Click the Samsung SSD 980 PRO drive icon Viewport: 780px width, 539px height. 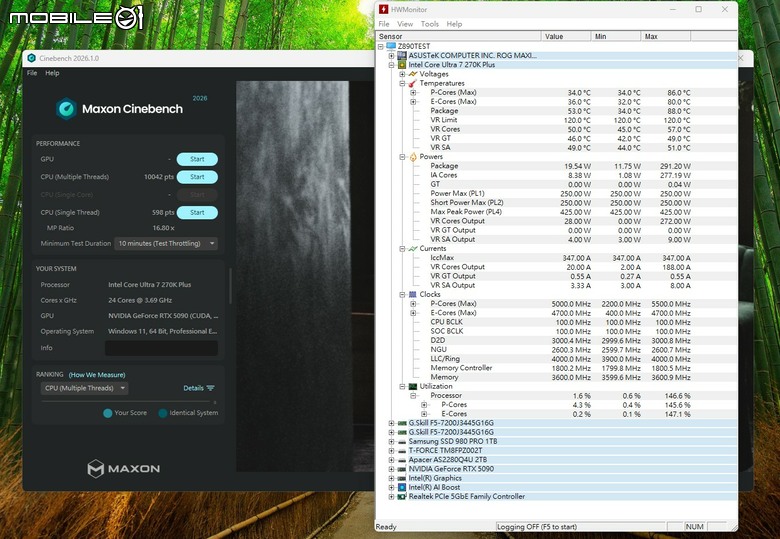pos(402,442)
